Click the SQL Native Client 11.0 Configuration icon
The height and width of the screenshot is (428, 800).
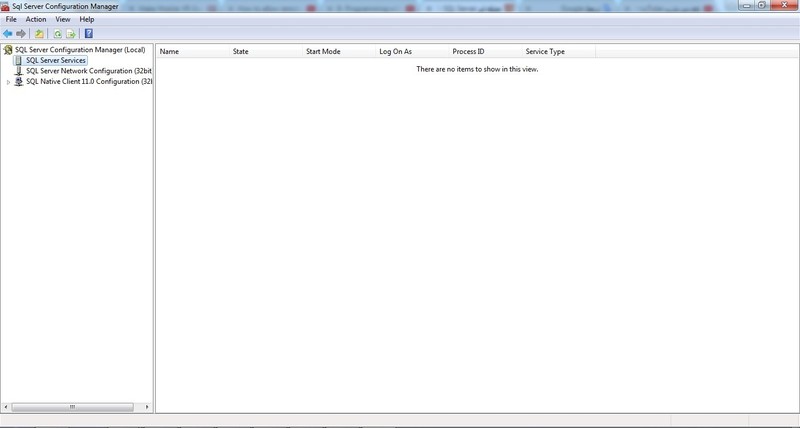tap(19, 82)
